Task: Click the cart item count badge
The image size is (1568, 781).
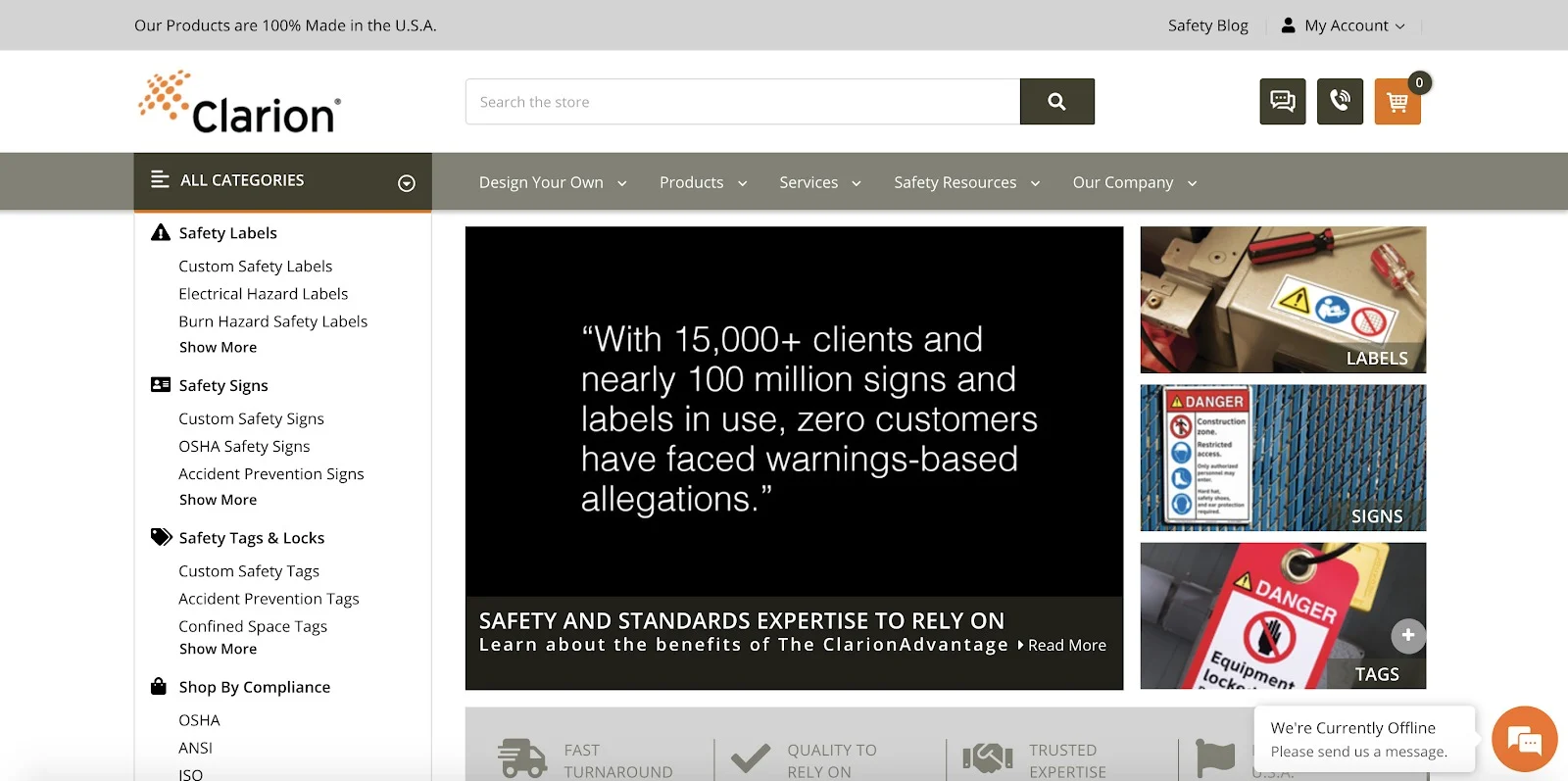Action: coord(1419,82)
